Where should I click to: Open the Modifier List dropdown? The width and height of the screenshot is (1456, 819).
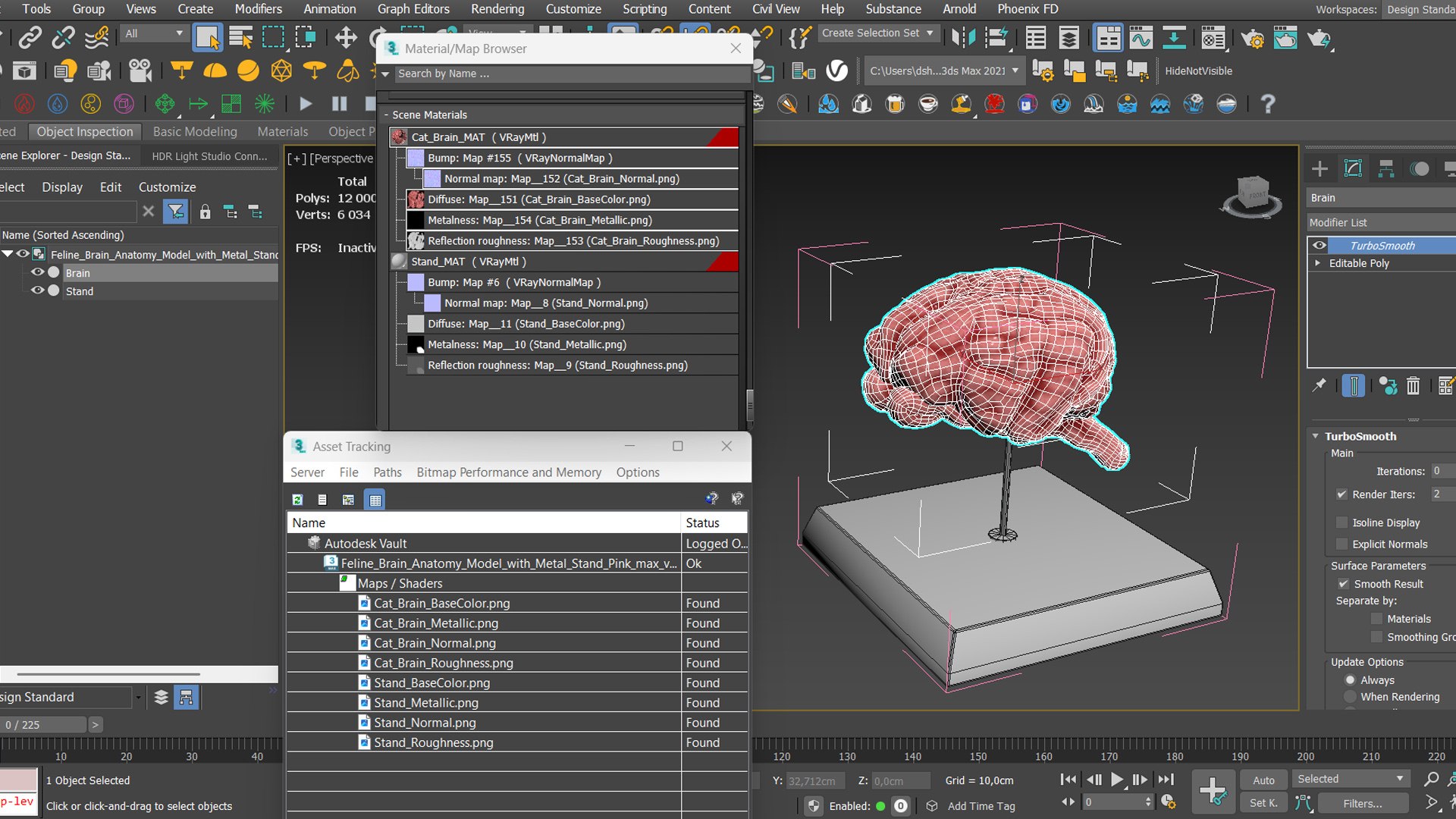pos(1382,222)
